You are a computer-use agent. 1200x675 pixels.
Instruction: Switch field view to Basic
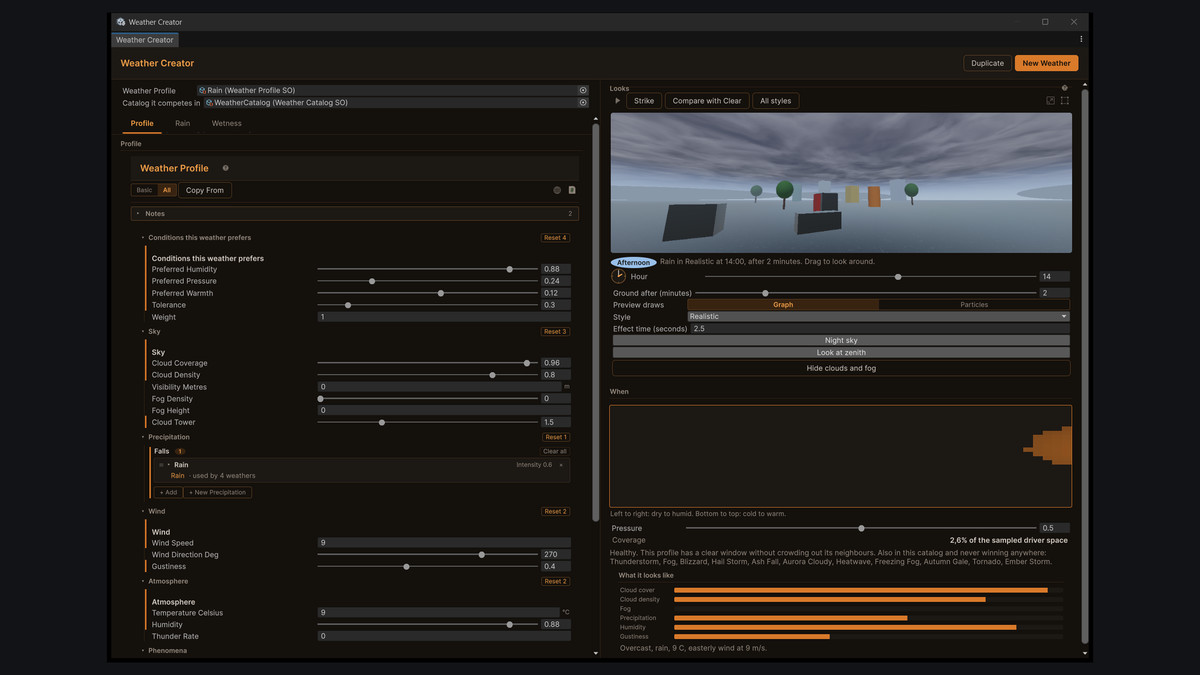tap(145, 190)
